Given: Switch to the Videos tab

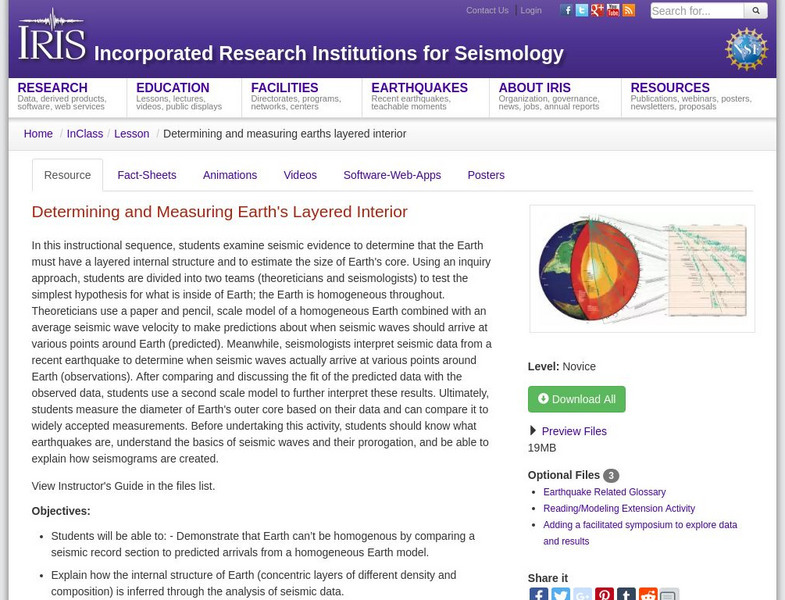Looking at the screenshot, I should click(300, 175).
